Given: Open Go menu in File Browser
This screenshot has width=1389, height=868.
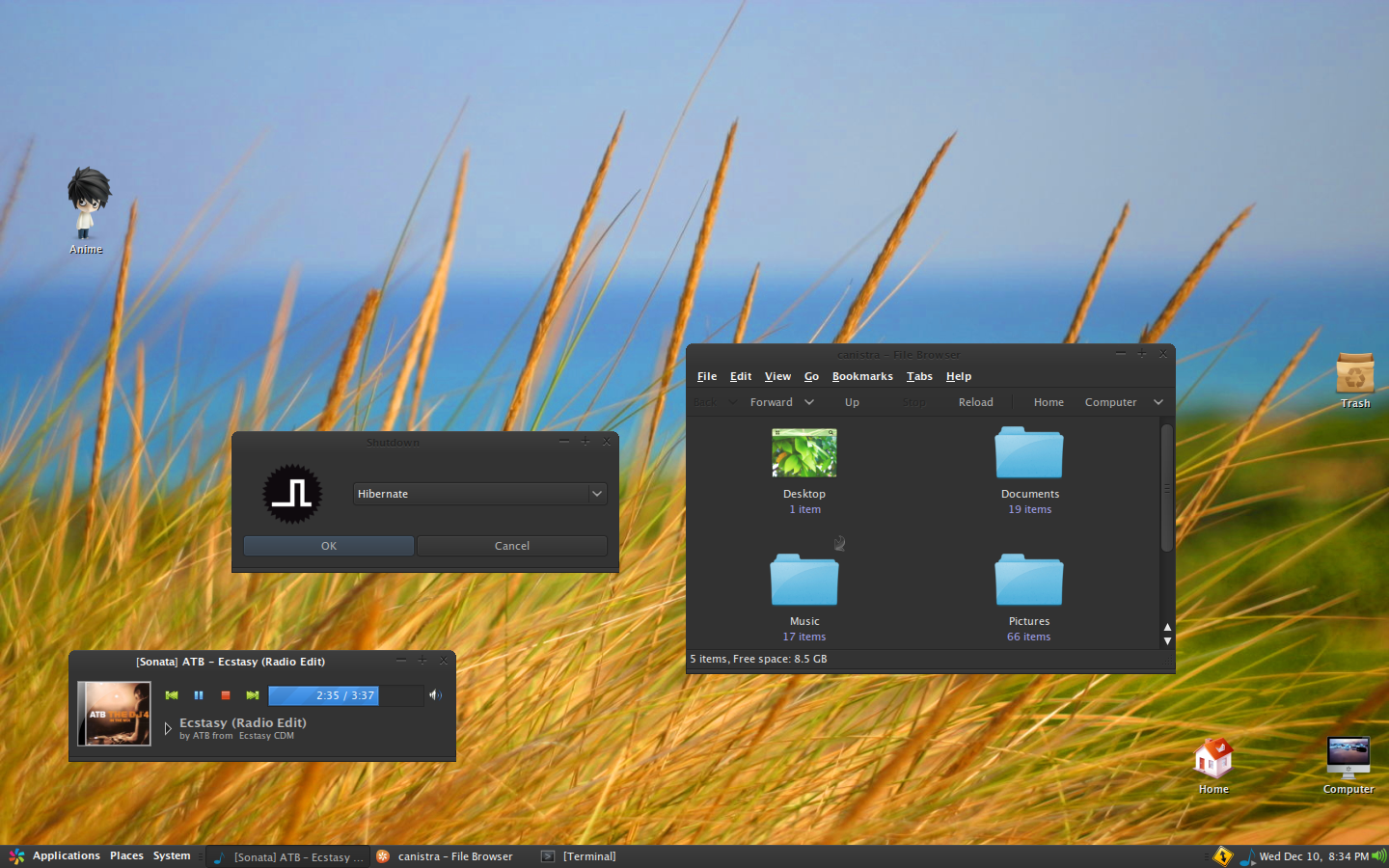Looking at the screenshot, I should pos(811,376).
